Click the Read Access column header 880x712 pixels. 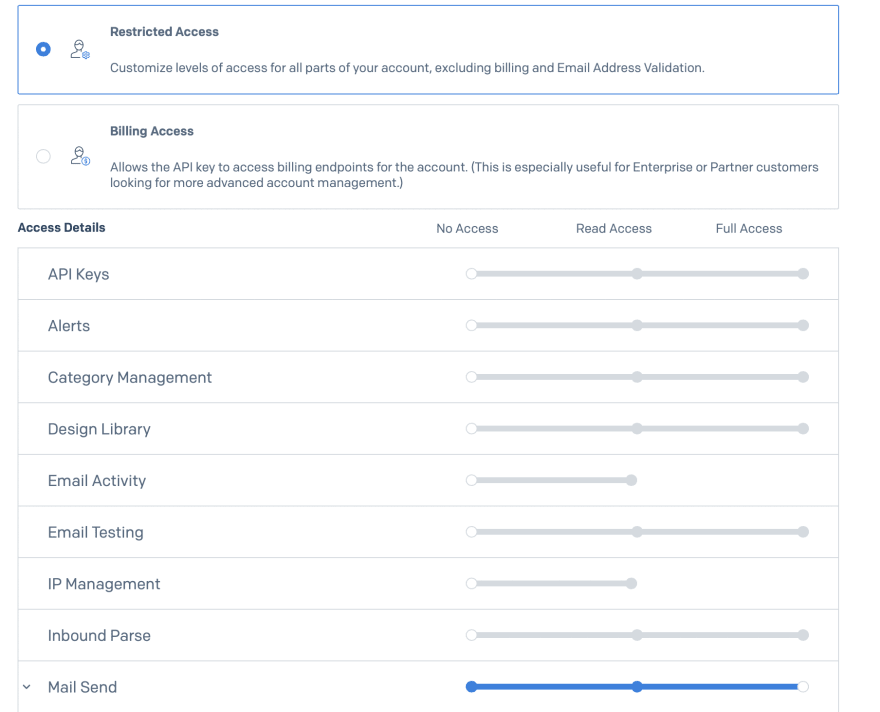(x=614, y=229)
